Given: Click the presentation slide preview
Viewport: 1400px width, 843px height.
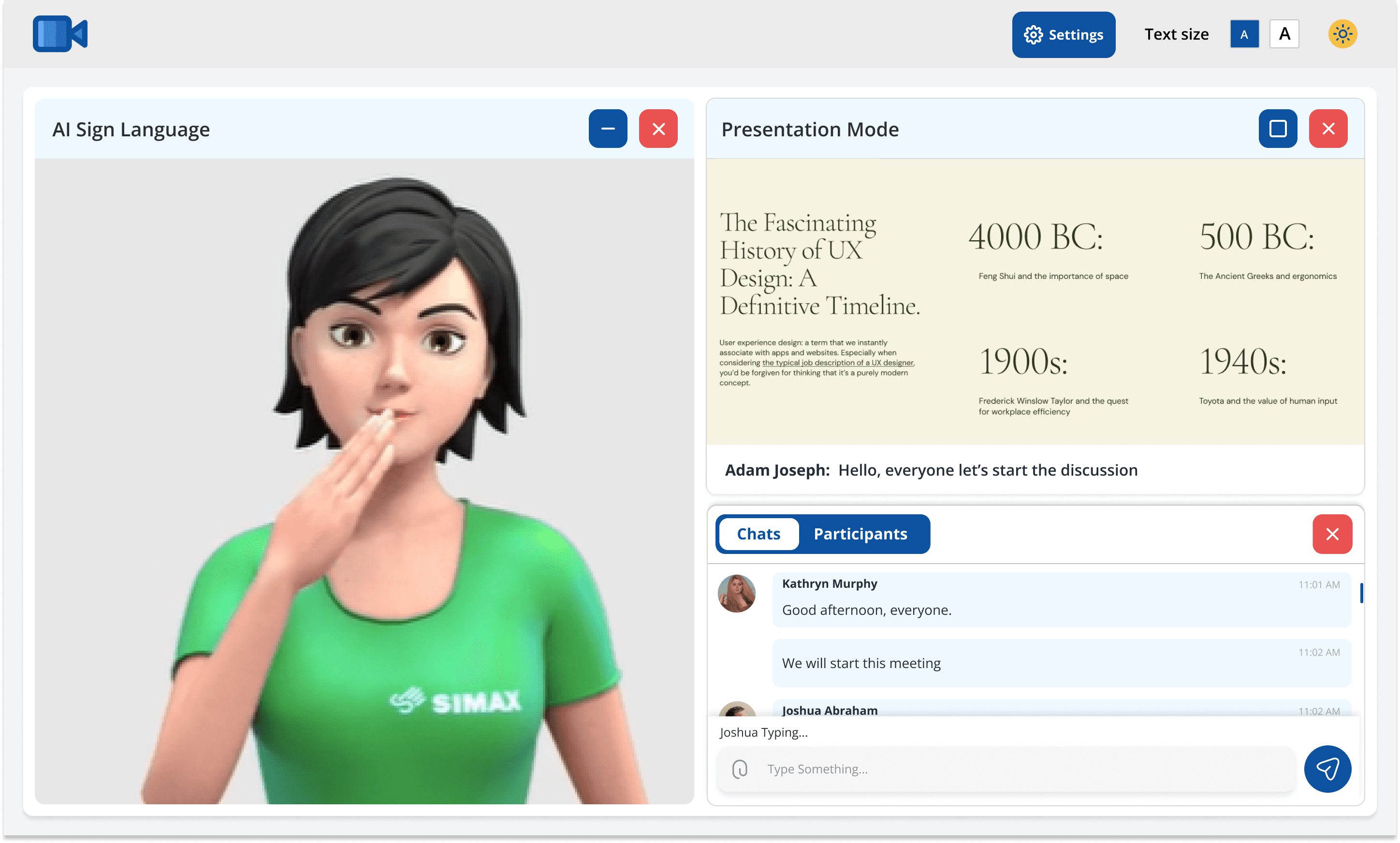Looking at the screenshot, I should pyautogui.click(x=1035, y=301).
